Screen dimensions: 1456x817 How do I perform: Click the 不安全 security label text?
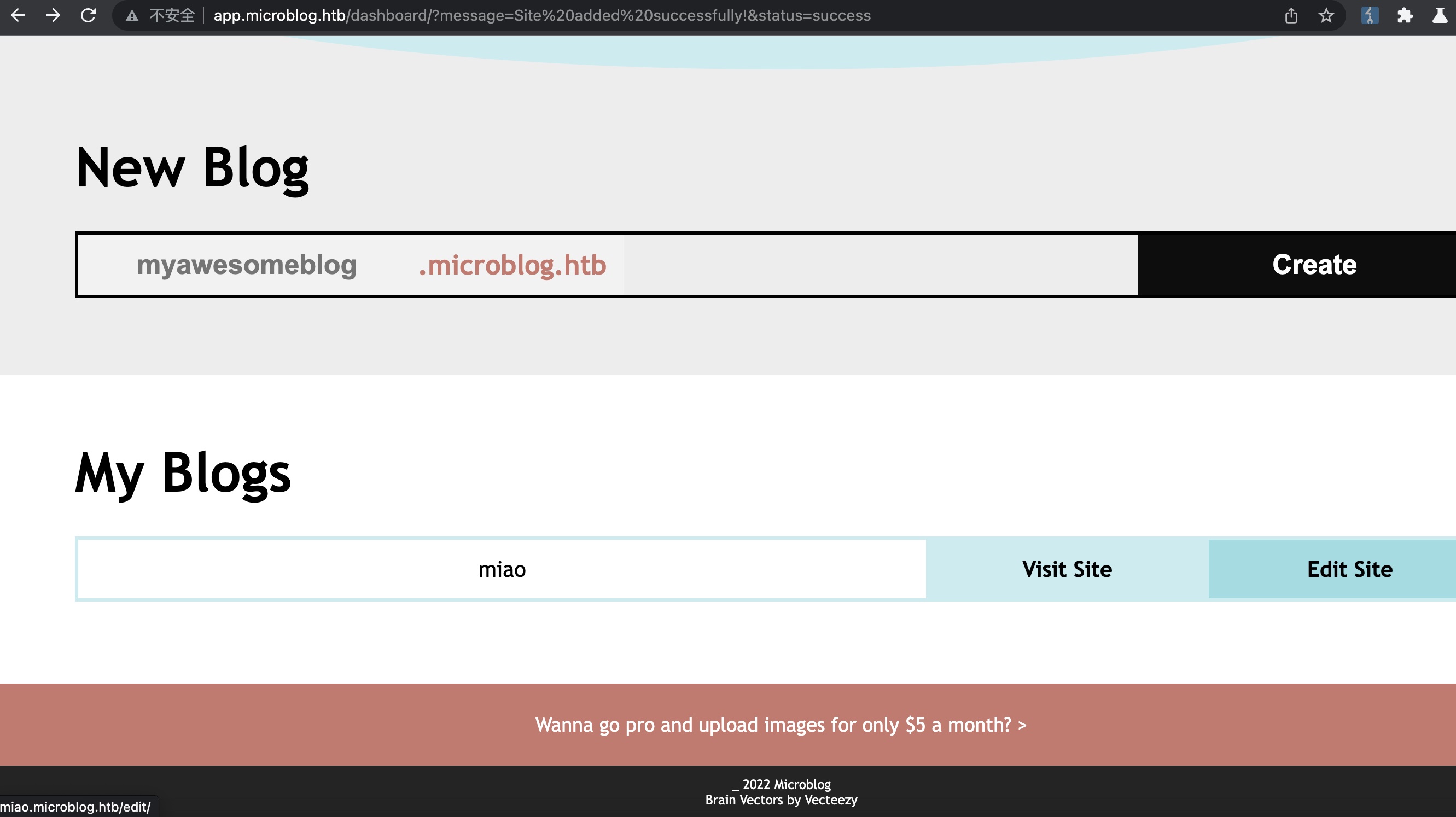click(x=172, y=15)
